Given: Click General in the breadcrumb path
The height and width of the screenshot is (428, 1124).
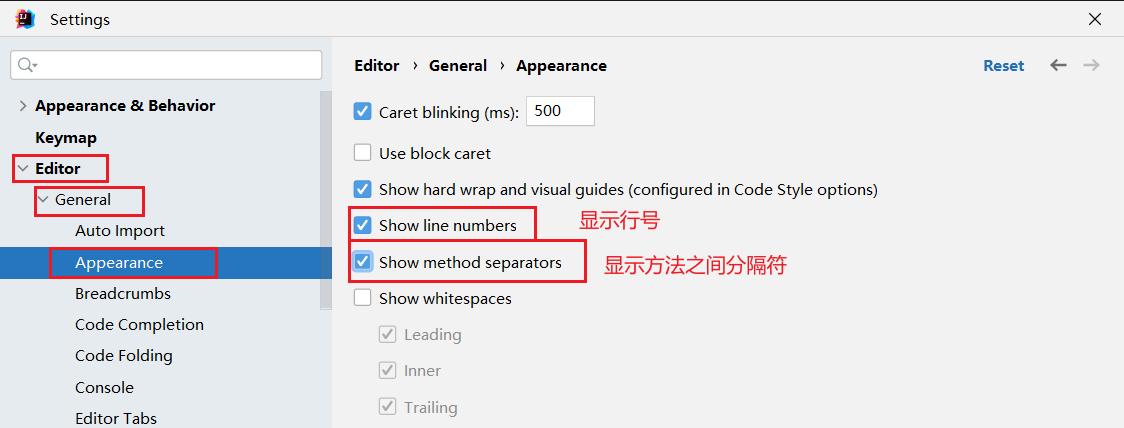Looking at the screenshot, I should tap(457, 65).
